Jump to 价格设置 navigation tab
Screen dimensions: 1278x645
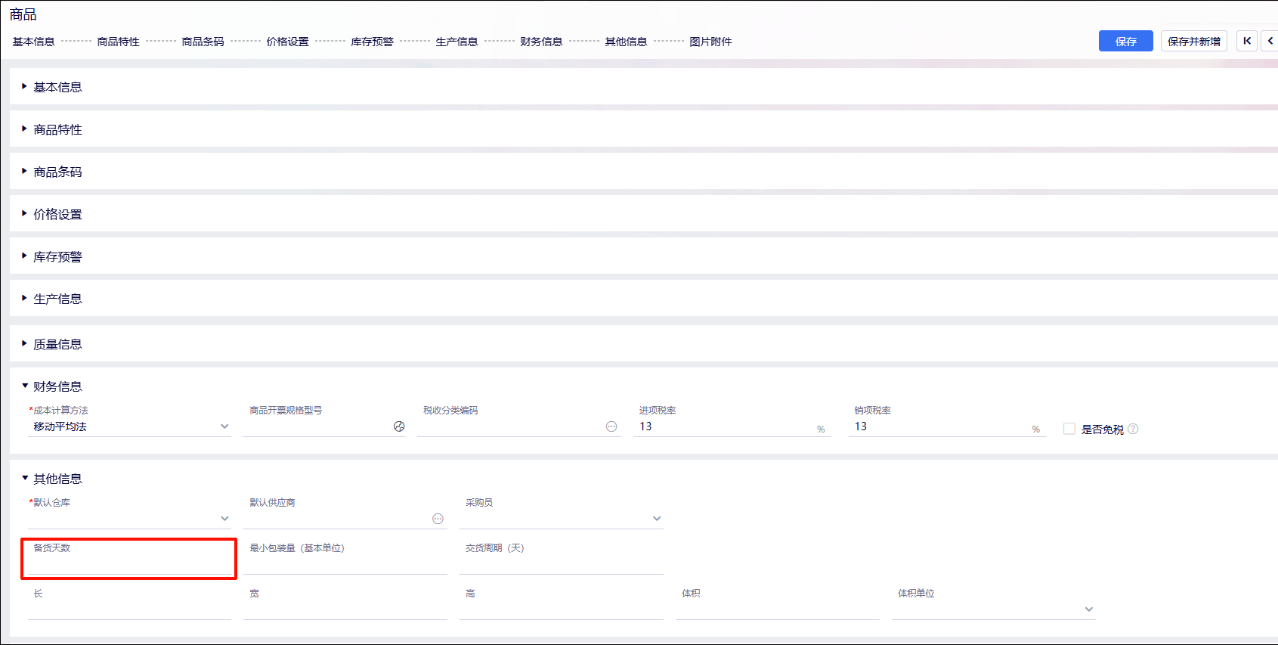(288, 42)
